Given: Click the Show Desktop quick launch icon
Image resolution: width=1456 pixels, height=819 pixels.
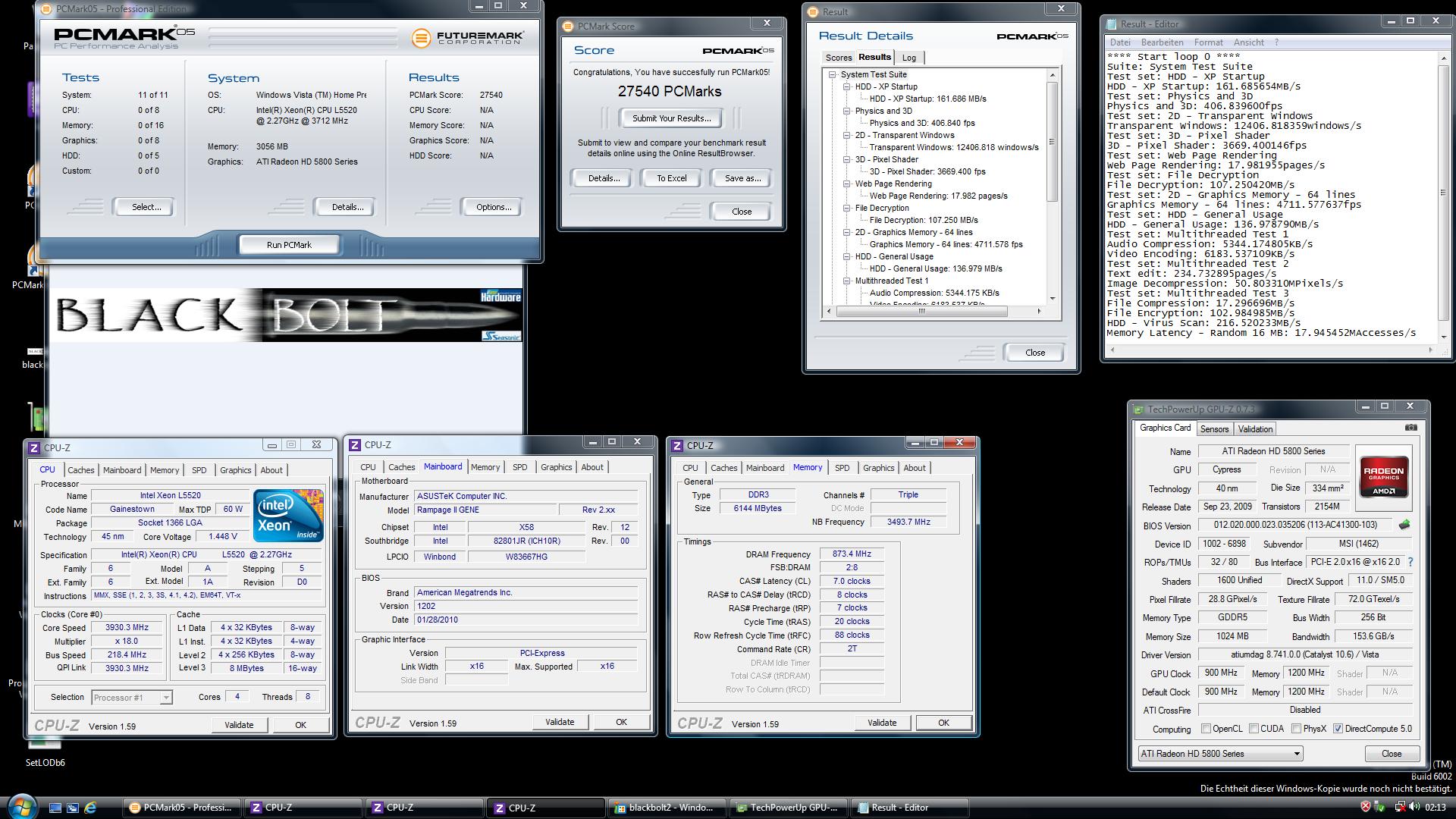Looking at the screenshot, I should 55,808.
